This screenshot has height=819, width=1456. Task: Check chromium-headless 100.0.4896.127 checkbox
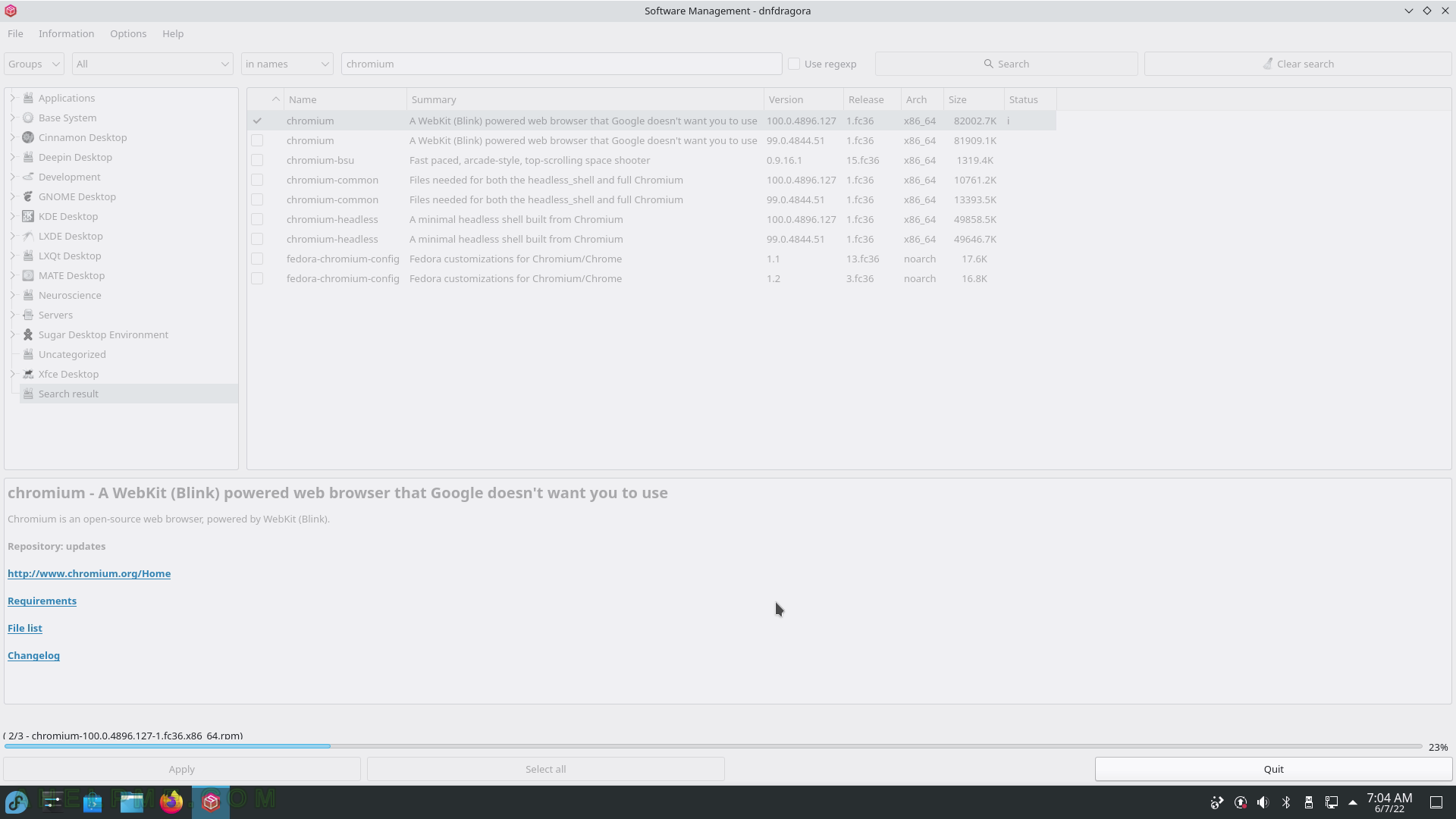[257, 219]
